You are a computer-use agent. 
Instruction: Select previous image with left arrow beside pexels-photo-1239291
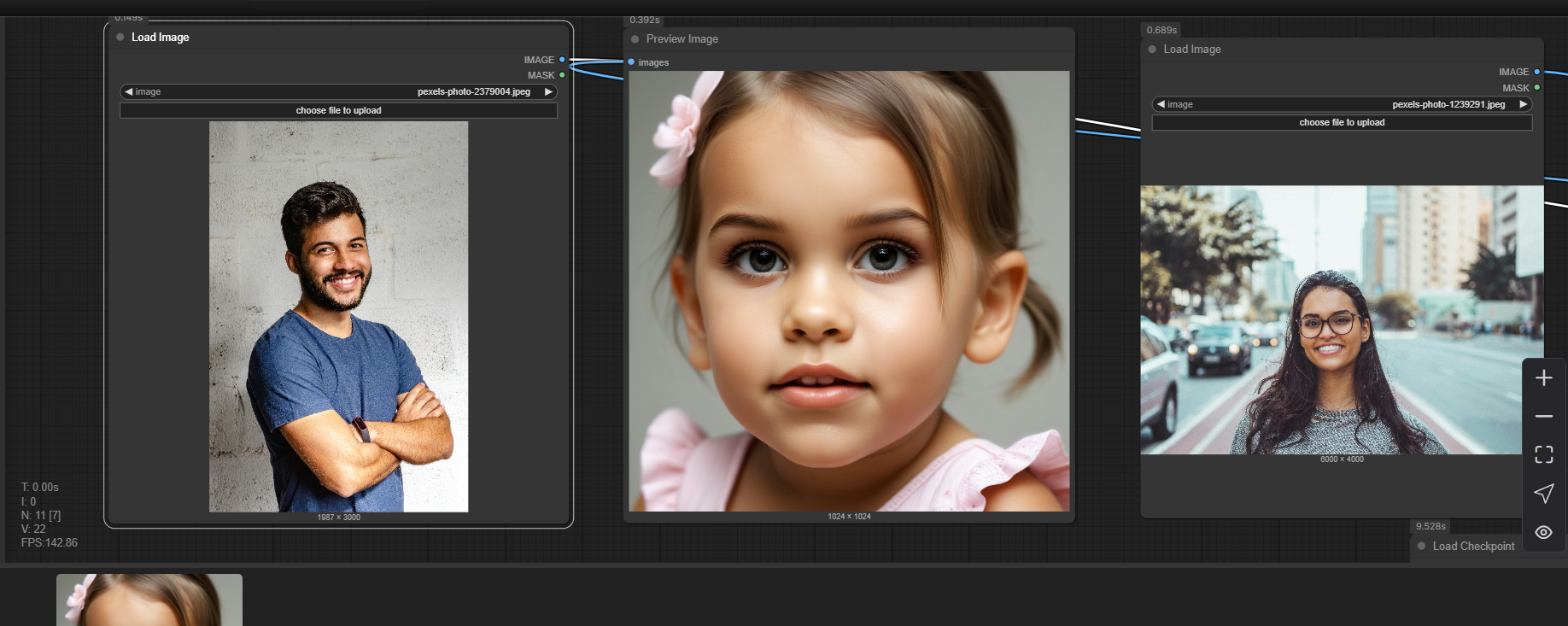pos(1161,104)
